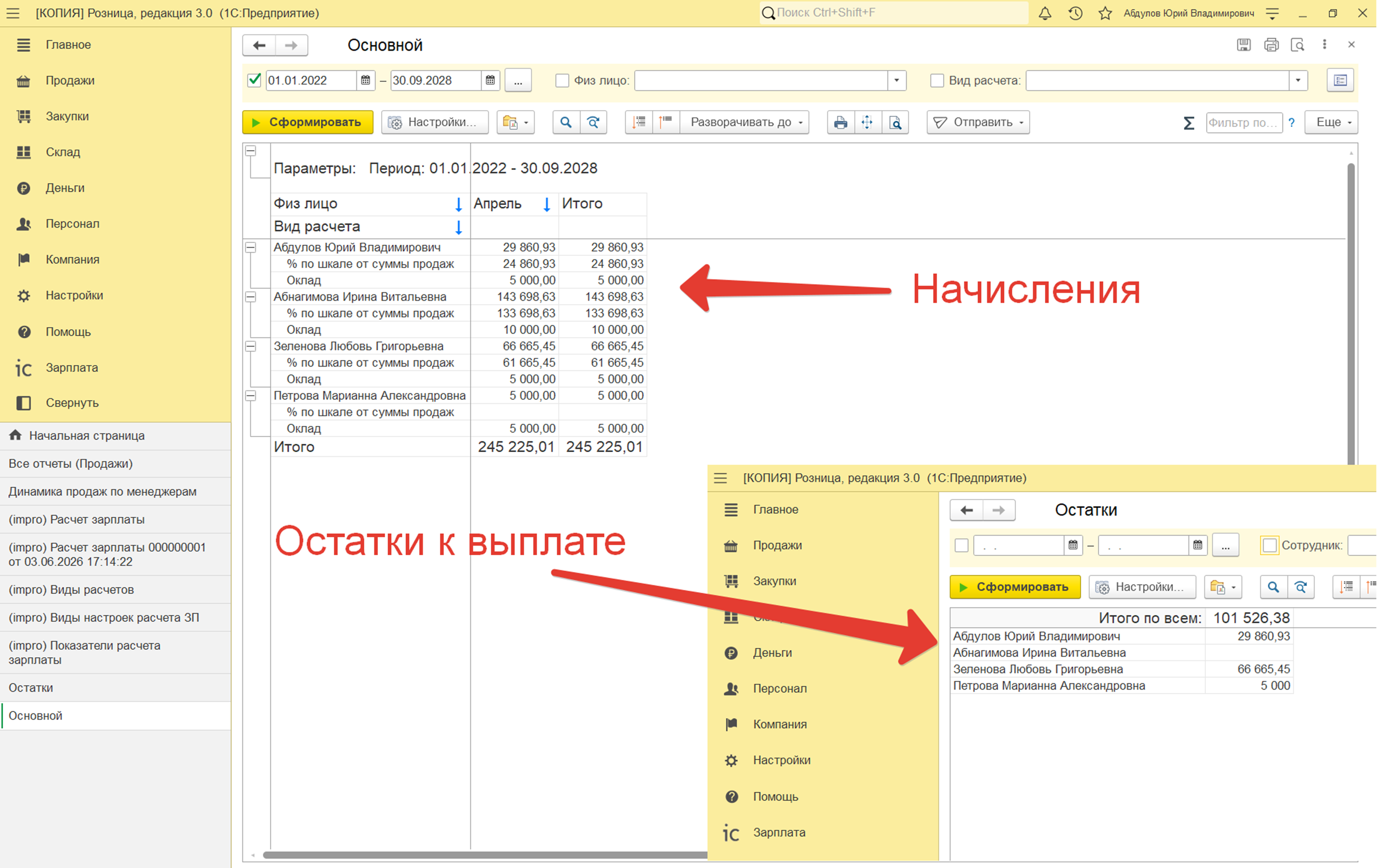The image size is (1377, 868).
Task: Click the print icon in report toolbar
Action: pyautogui.click(x=841, y=122)
